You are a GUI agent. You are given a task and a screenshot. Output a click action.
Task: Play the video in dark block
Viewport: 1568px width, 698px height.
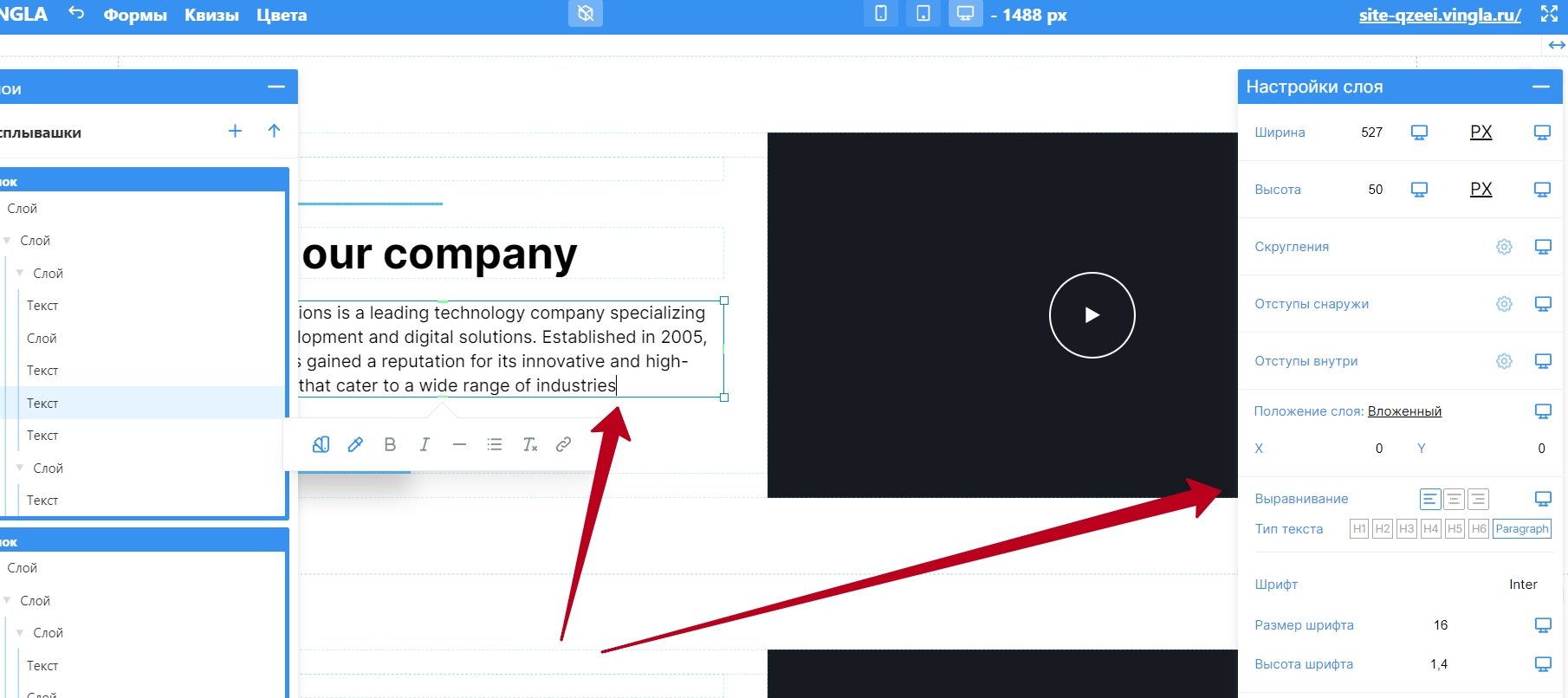point(1092,315)
